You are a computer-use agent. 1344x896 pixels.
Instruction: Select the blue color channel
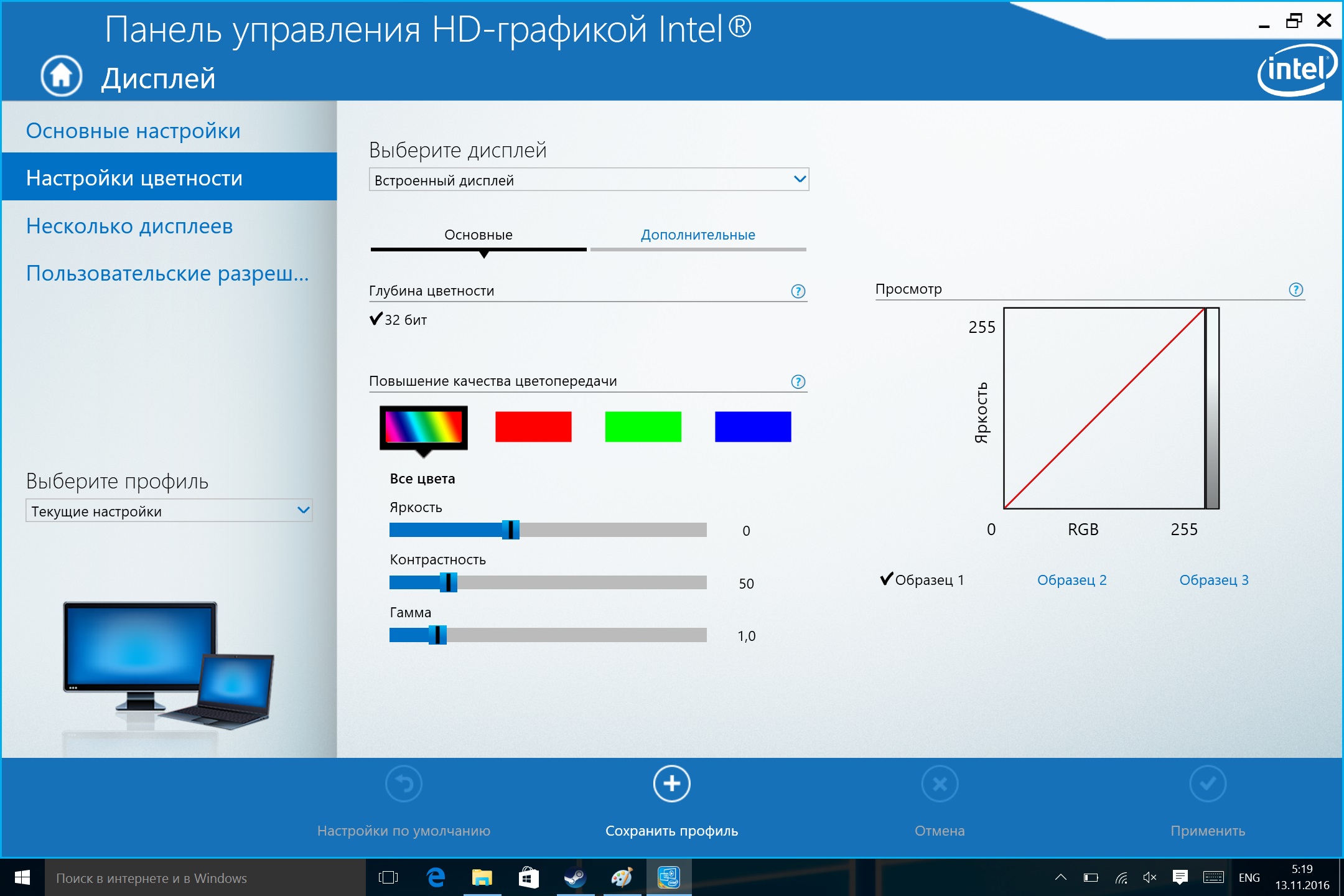point(753,427)
